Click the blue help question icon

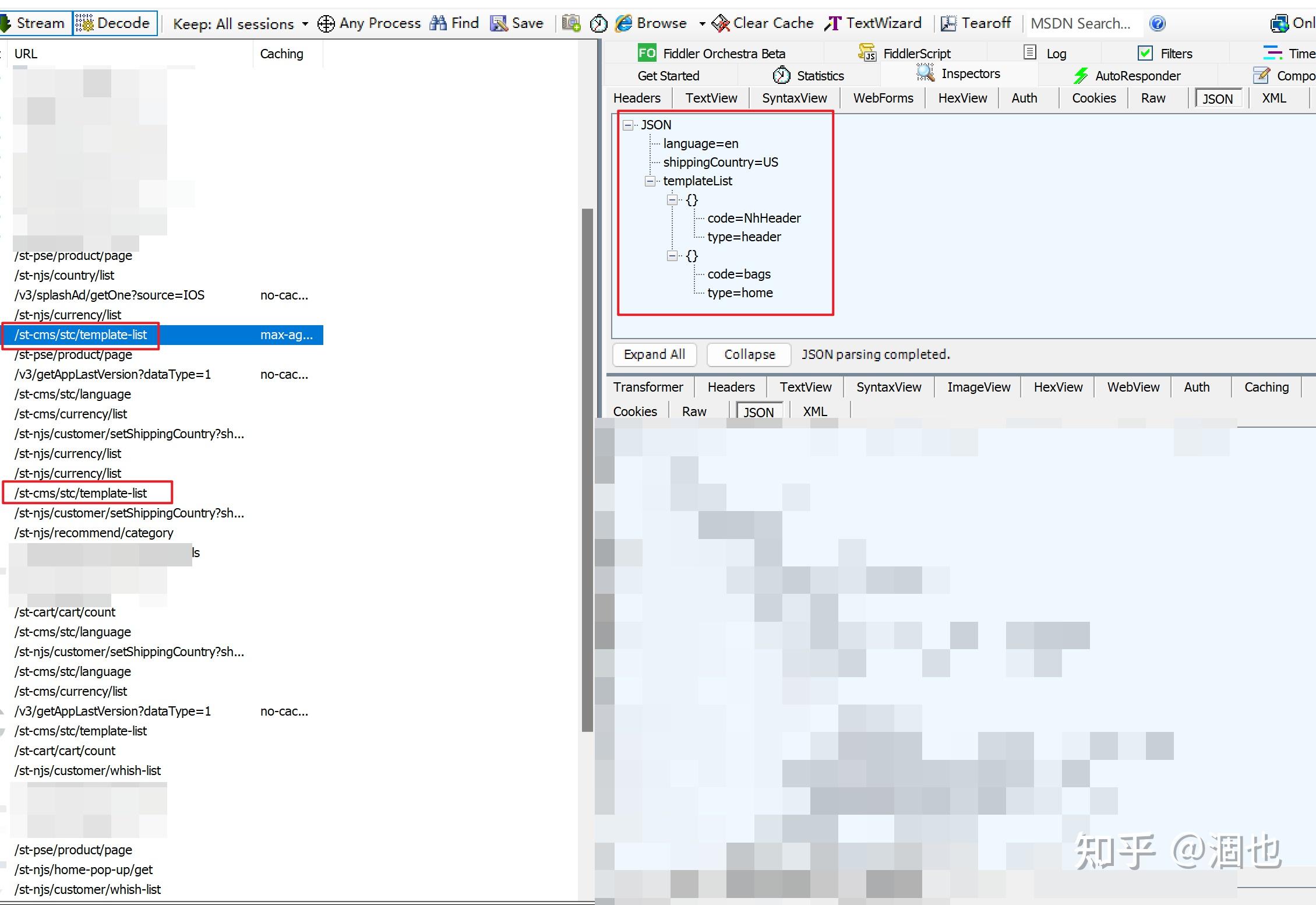point(1158,23)
